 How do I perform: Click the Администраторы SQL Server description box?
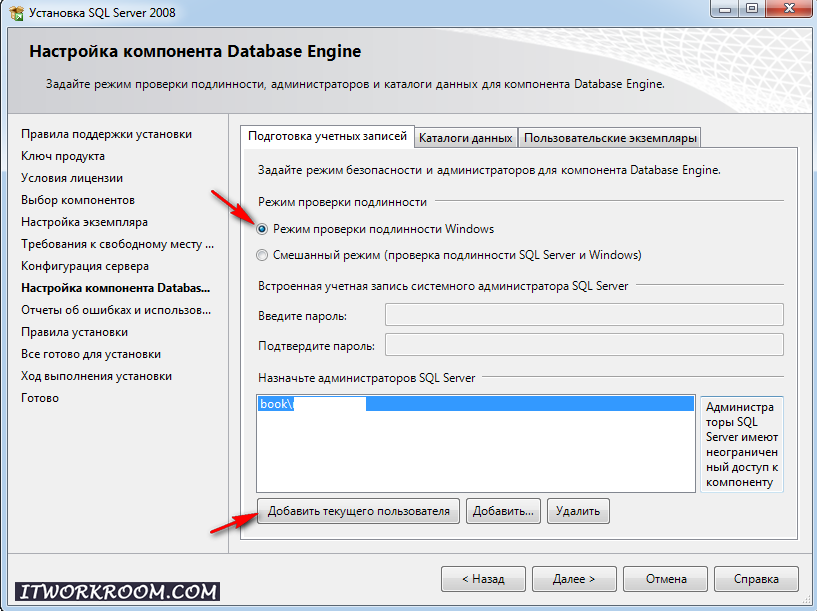coord(741,444)
